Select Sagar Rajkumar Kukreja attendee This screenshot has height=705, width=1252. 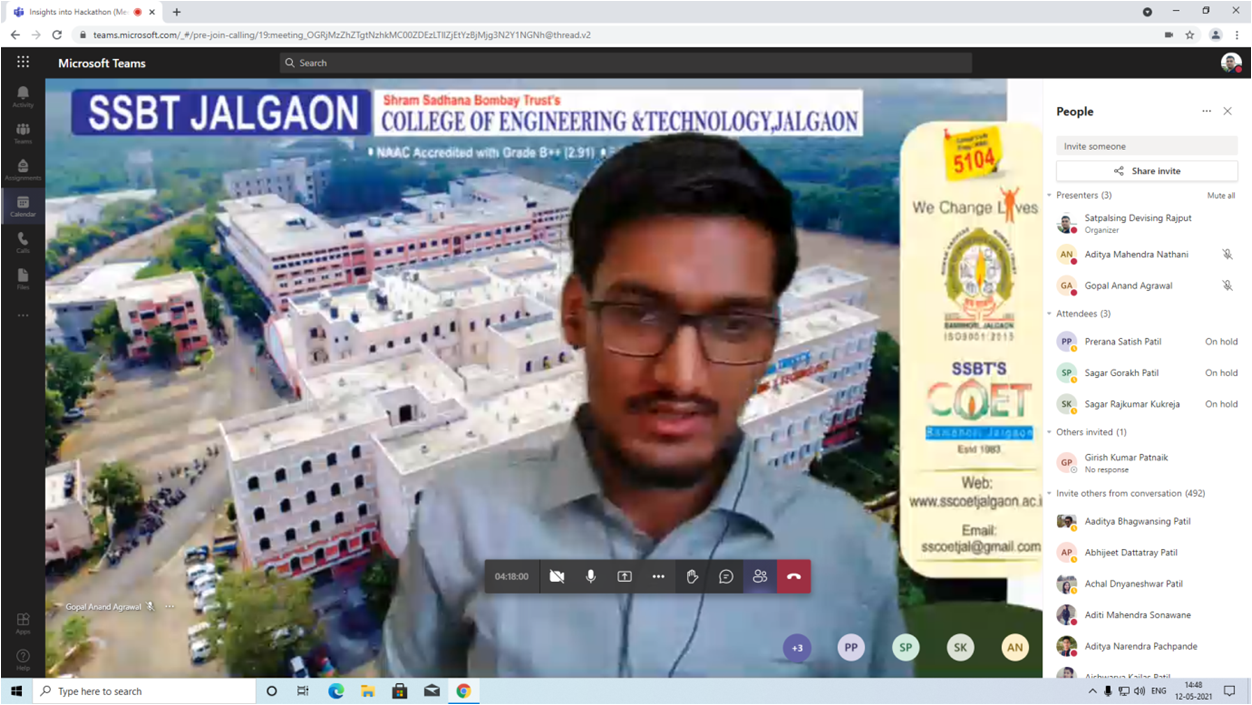pyautogui.click(x=1147, y=404)
